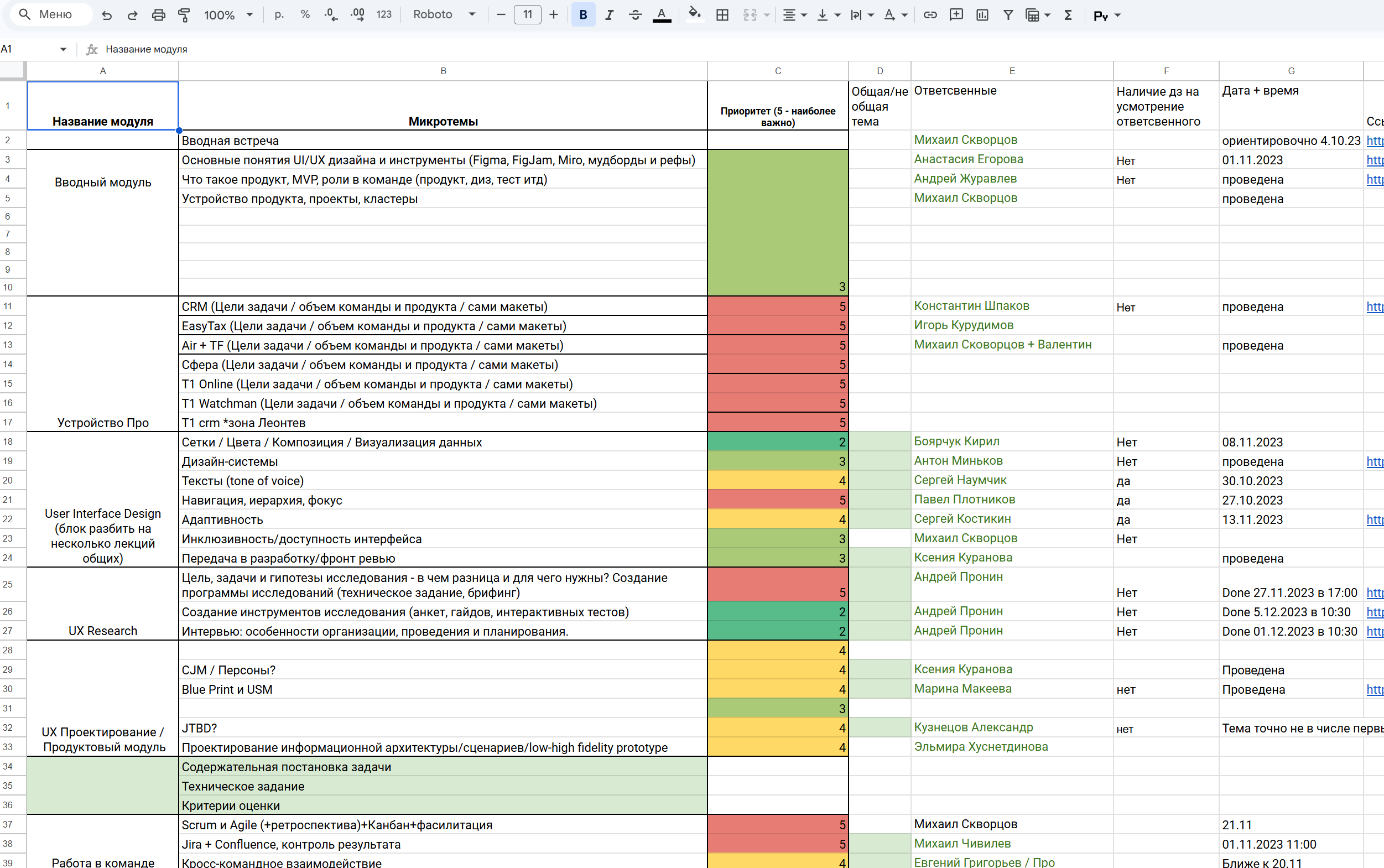
Task: Select column G header
Action: [x=1291, y=71]
